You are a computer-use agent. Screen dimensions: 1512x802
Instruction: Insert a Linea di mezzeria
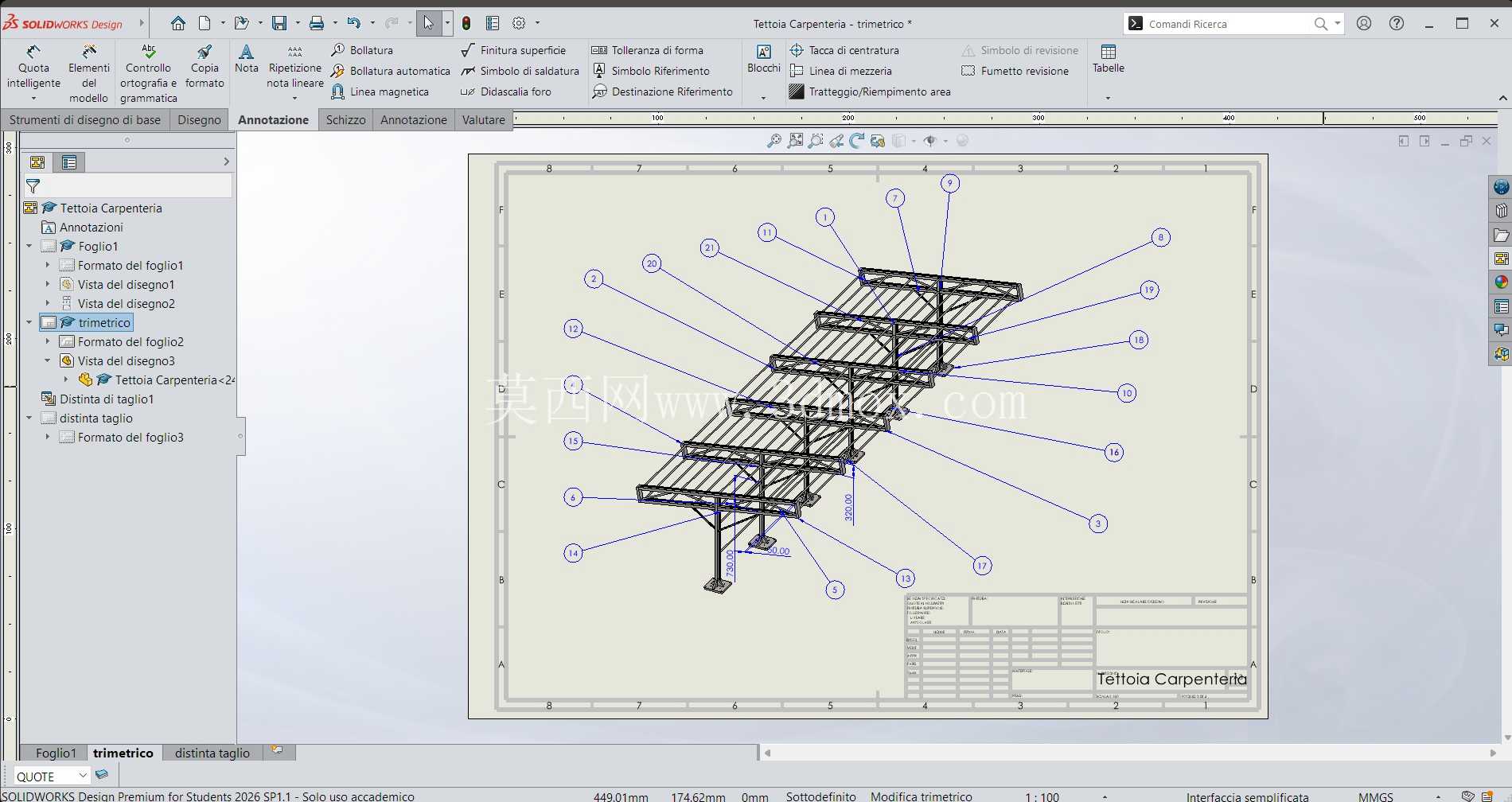click(x=840, y=71)
